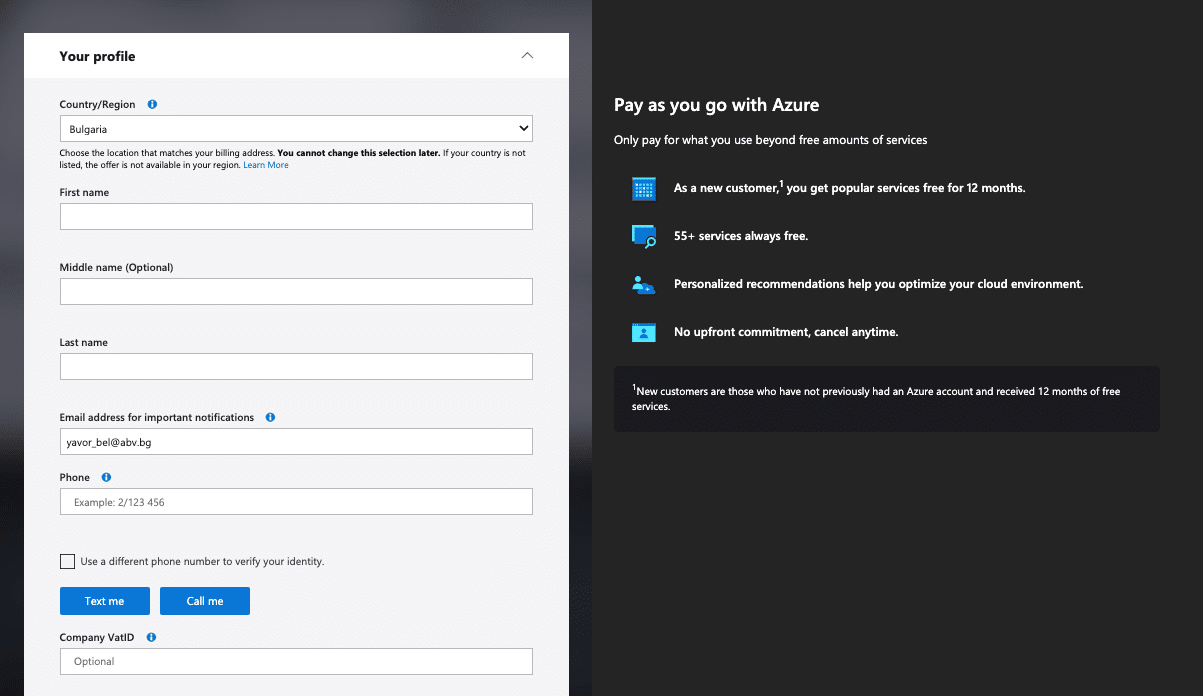The height and width of the screenshot is (696, 1203).
Task: Enable using a different phone number checkbox
Action: tap(67, 561)
